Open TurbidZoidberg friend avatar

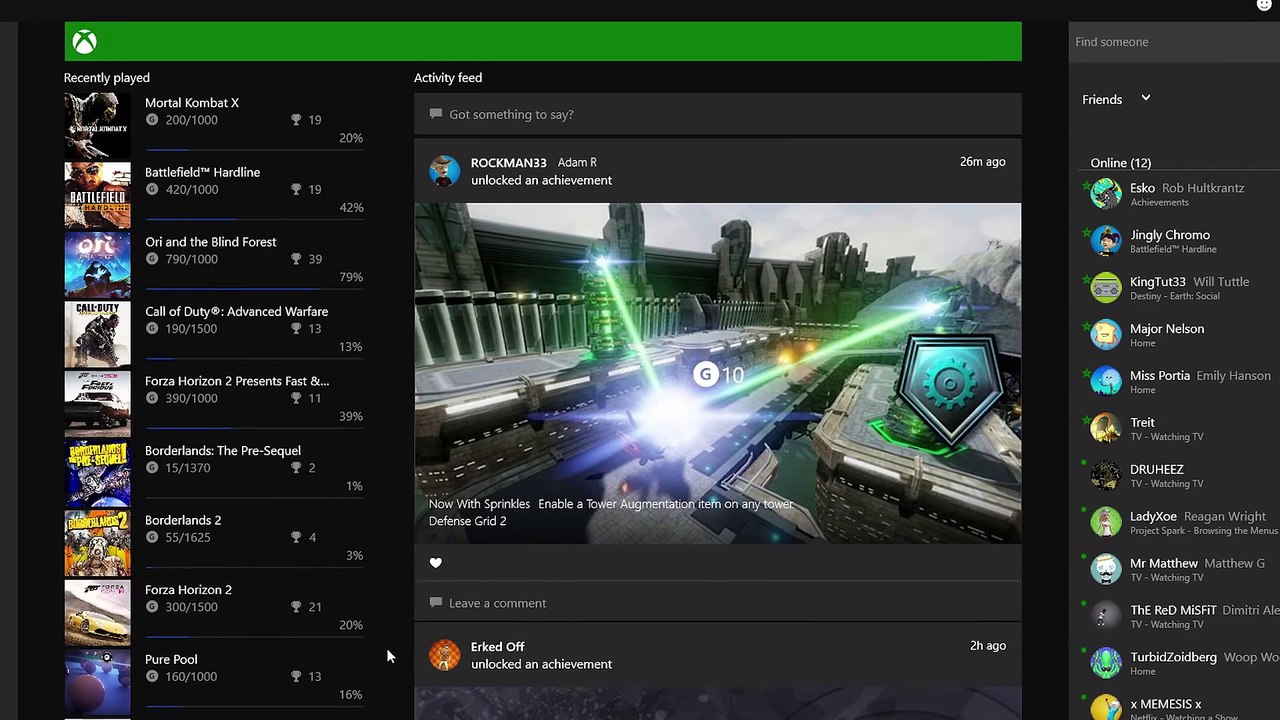tap(1106, 663)
